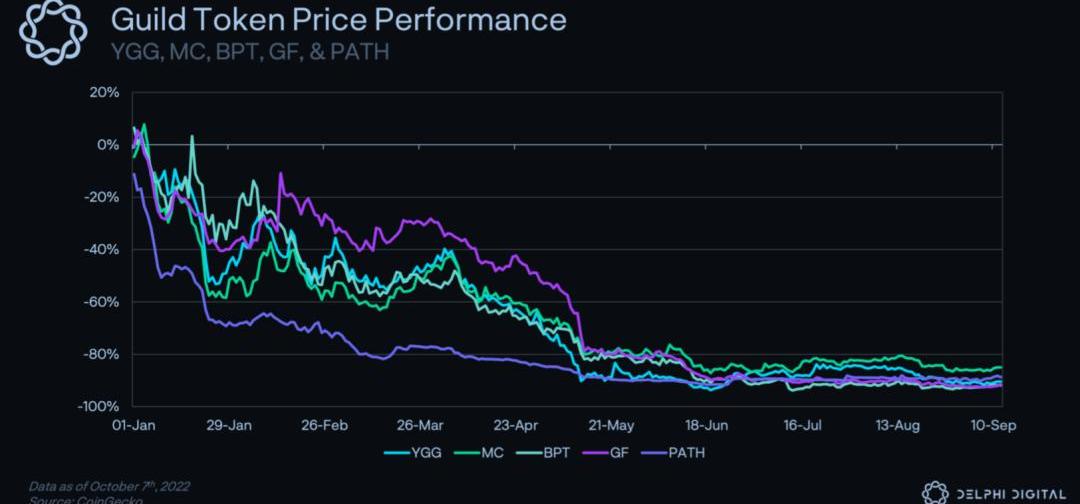
Task: Click the 16-Jul x-axis date label
Action: [802, 424]
